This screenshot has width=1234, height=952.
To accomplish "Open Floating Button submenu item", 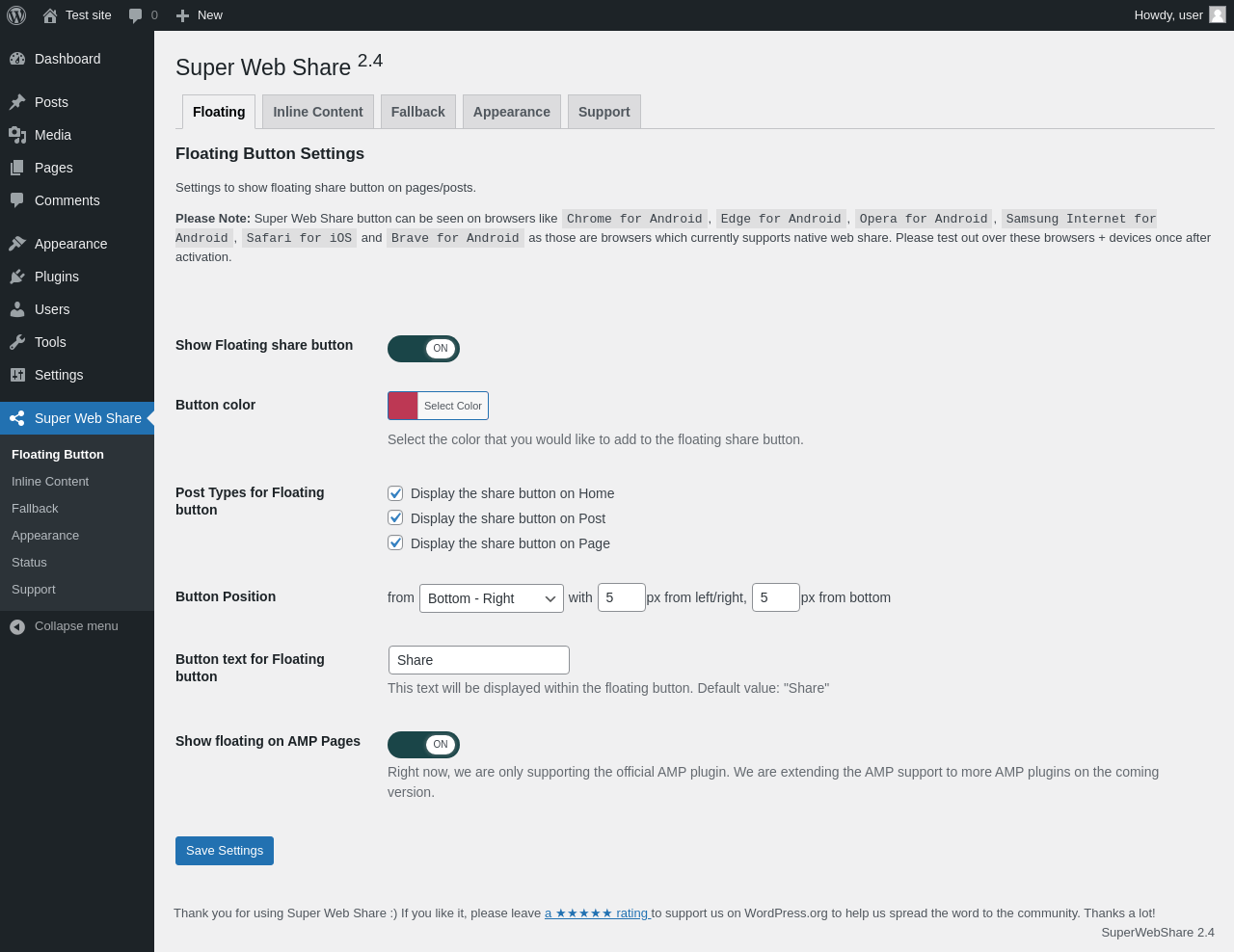I will 58,455.
